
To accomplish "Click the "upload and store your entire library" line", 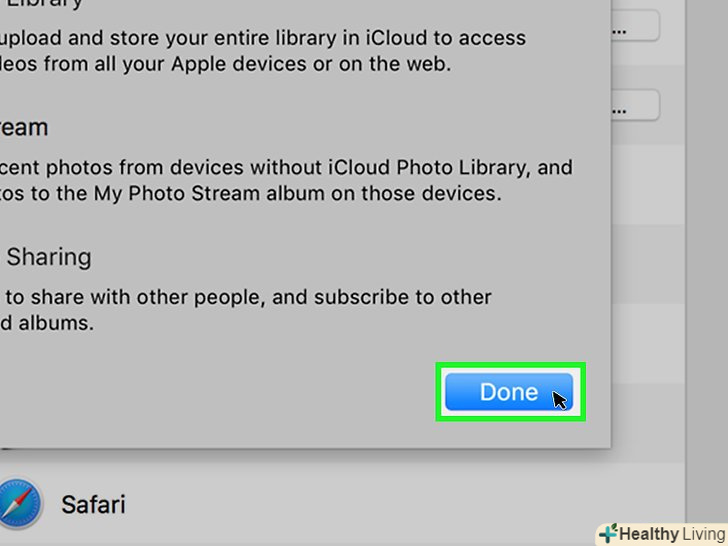I will [x=262, y=38].
